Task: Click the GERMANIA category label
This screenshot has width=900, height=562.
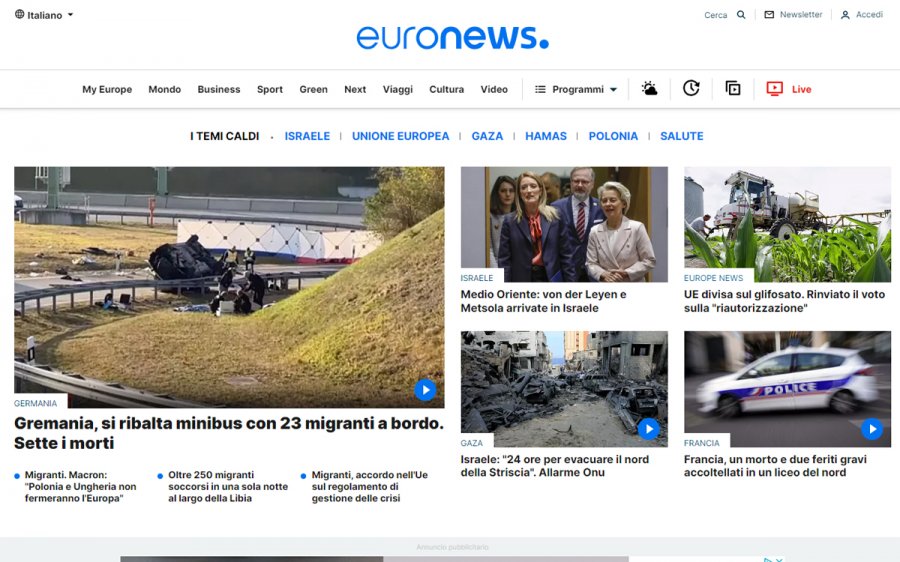Action: coord(36,404)
